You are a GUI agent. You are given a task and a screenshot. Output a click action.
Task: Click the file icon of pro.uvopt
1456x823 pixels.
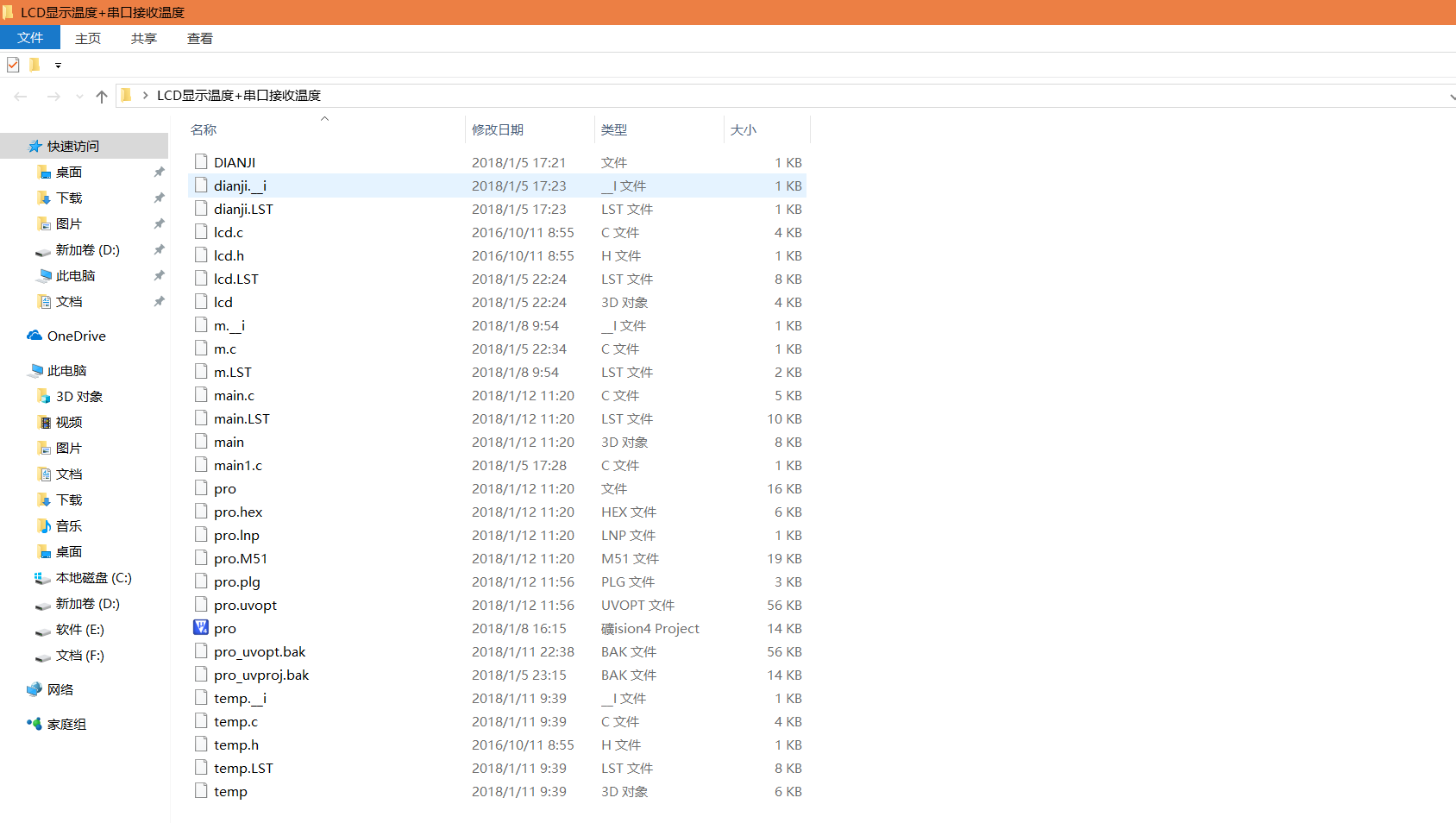pyautogui.click(x=201, y=604)
